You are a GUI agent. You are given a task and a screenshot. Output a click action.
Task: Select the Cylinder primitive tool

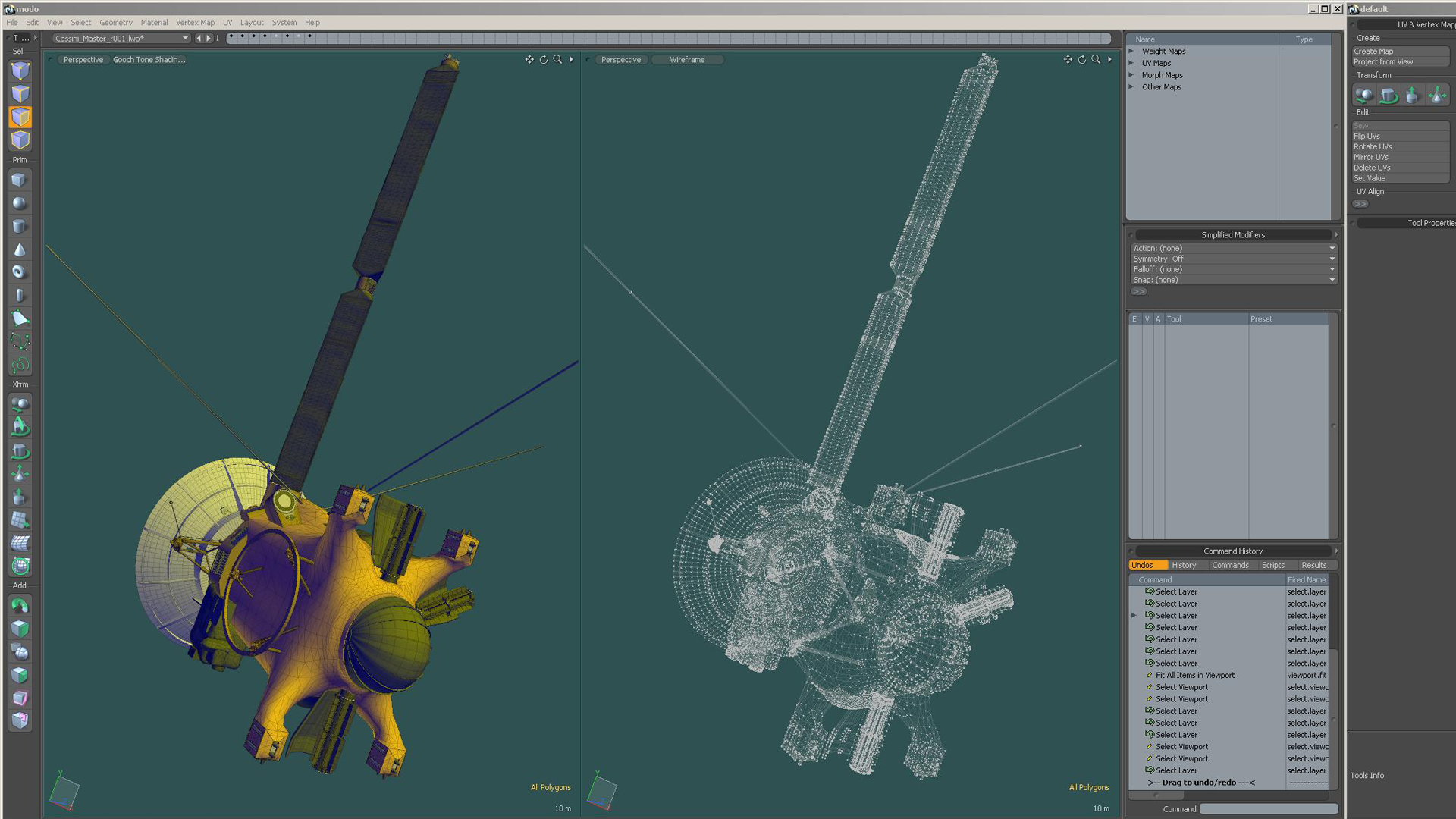coord(20,226)
